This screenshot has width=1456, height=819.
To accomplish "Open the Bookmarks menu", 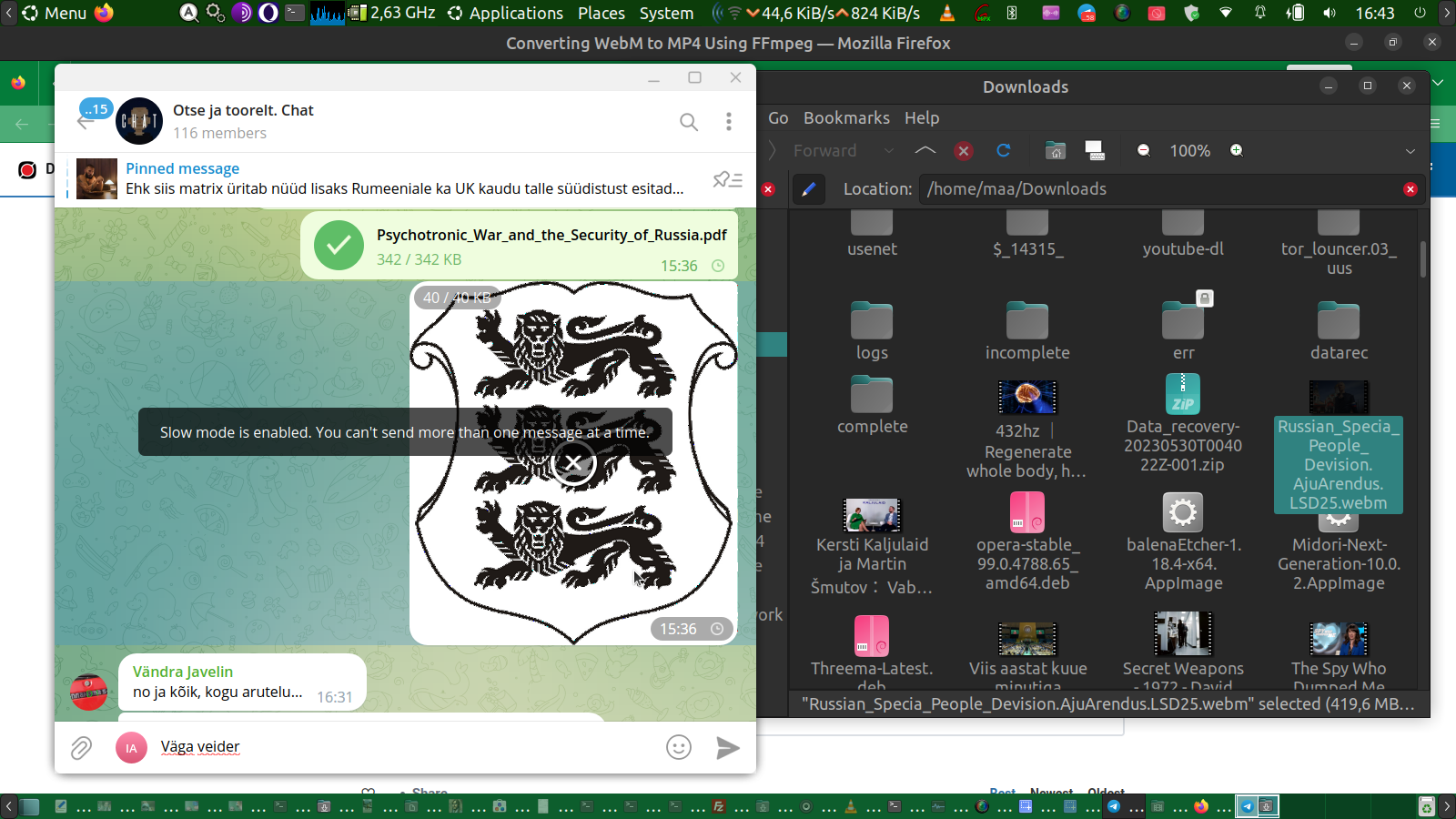I will point(846,118).
